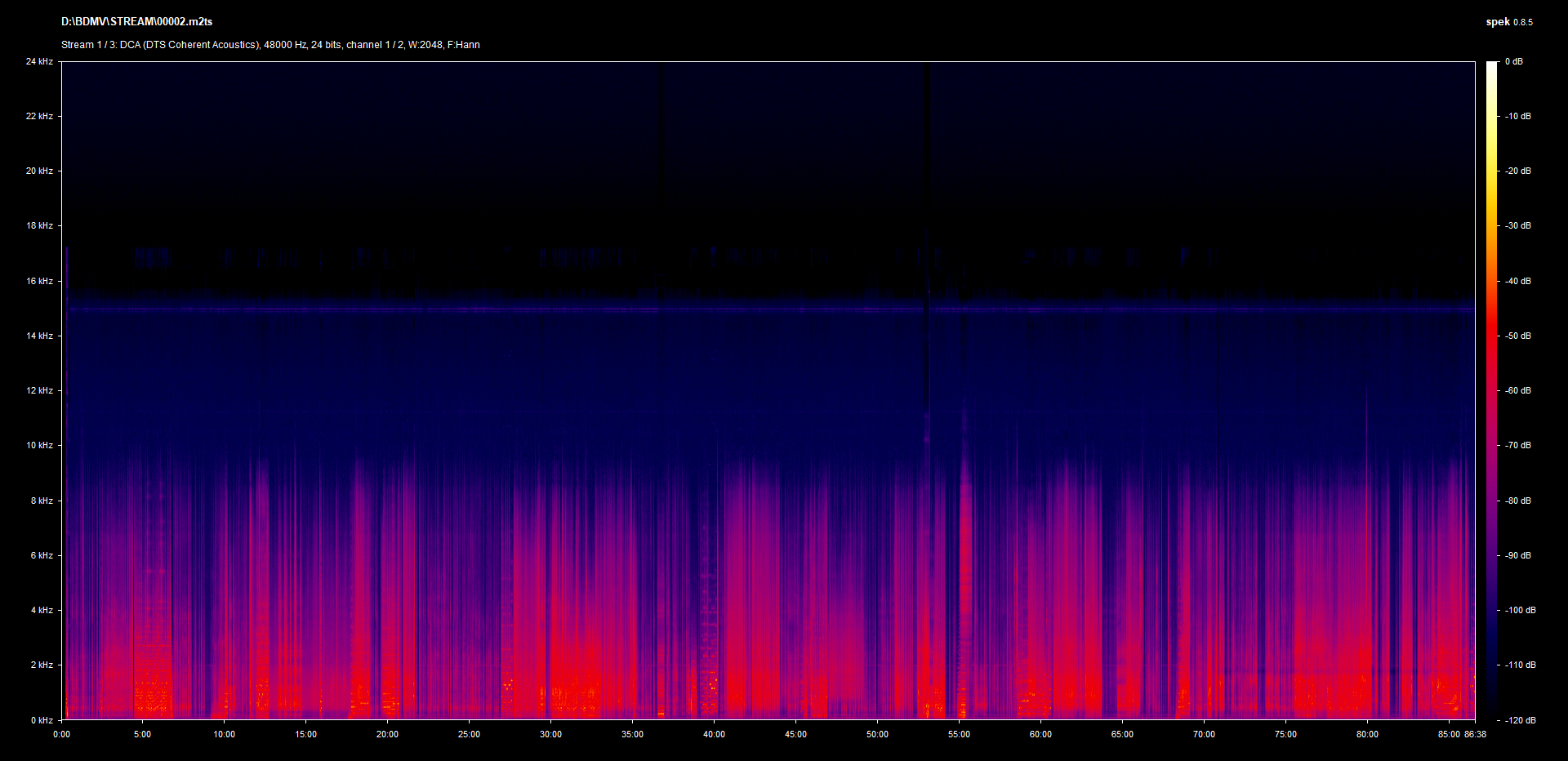Click the DTS stream info text line
Screen dimensions: 1568x761
(270, 45)
